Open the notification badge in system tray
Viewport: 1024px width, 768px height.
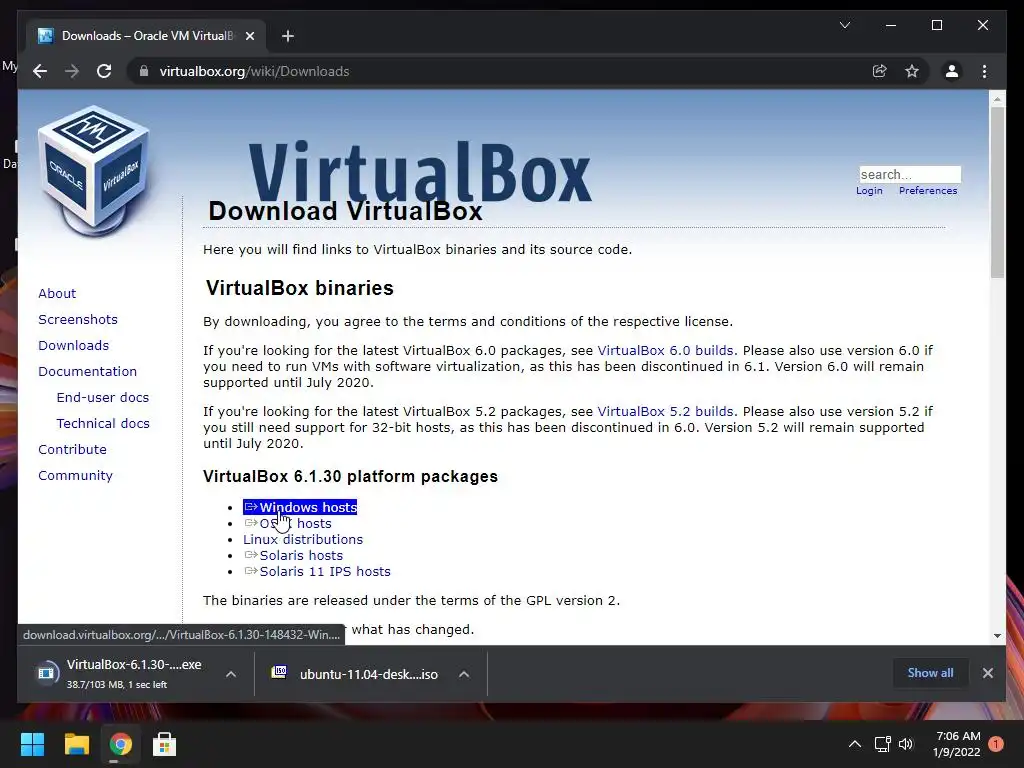tap(996, 744)
